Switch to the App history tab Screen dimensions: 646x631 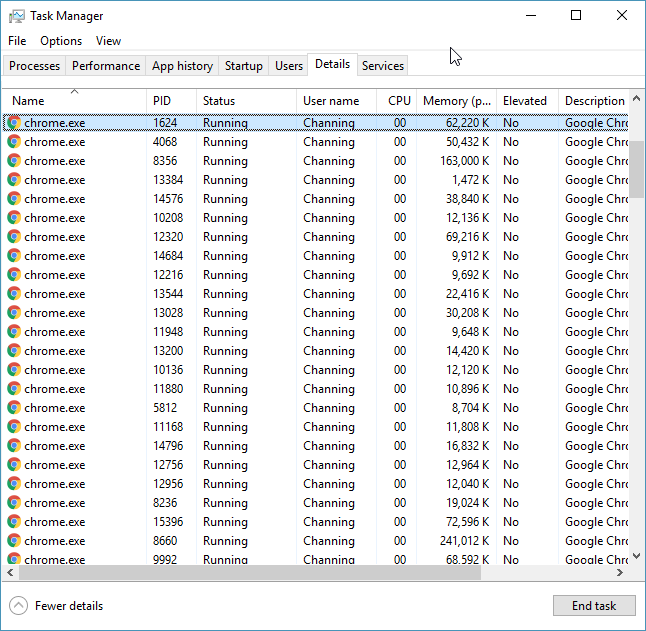click(182, 66)
